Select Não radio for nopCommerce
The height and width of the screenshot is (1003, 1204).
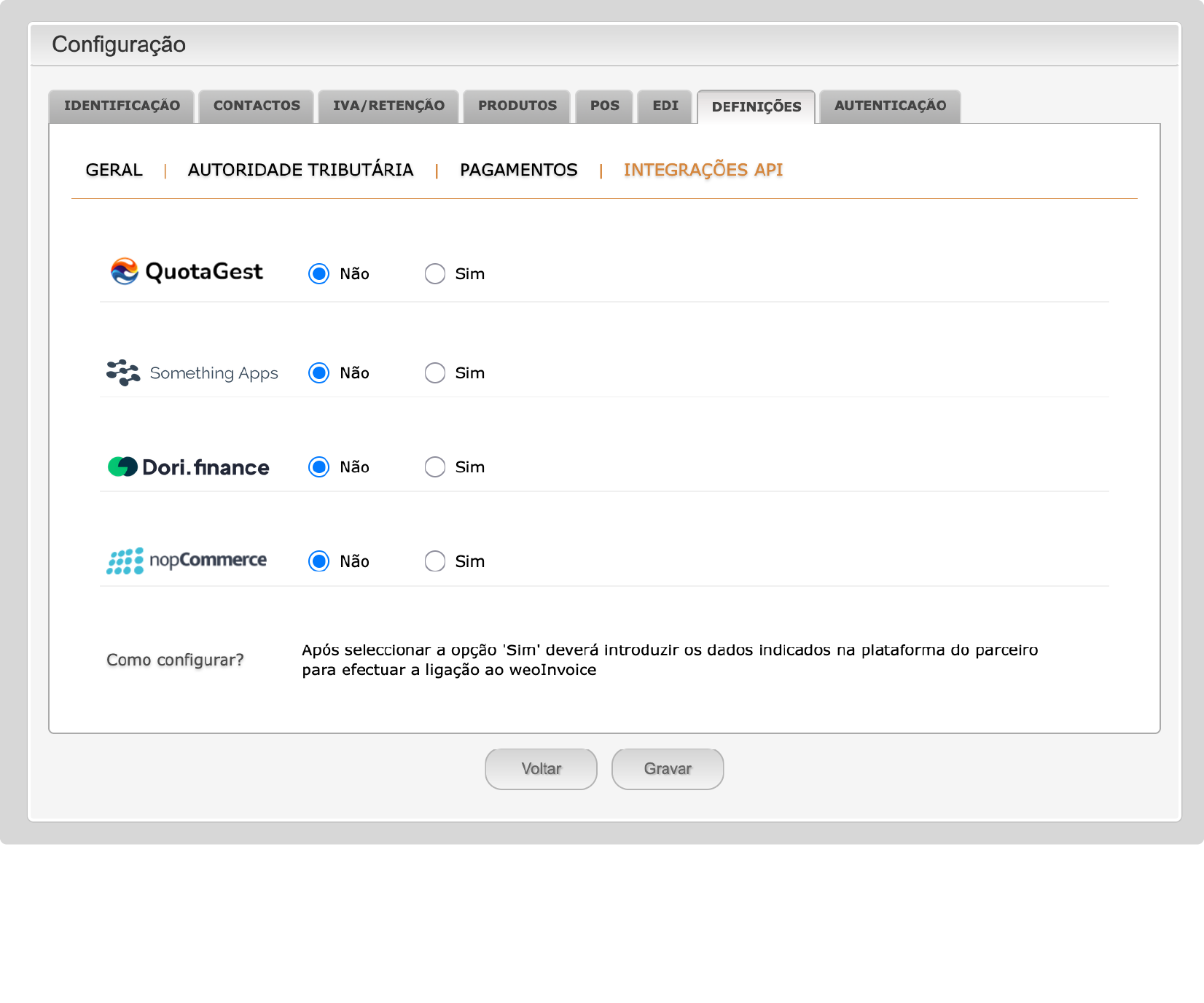coord(319,561)
